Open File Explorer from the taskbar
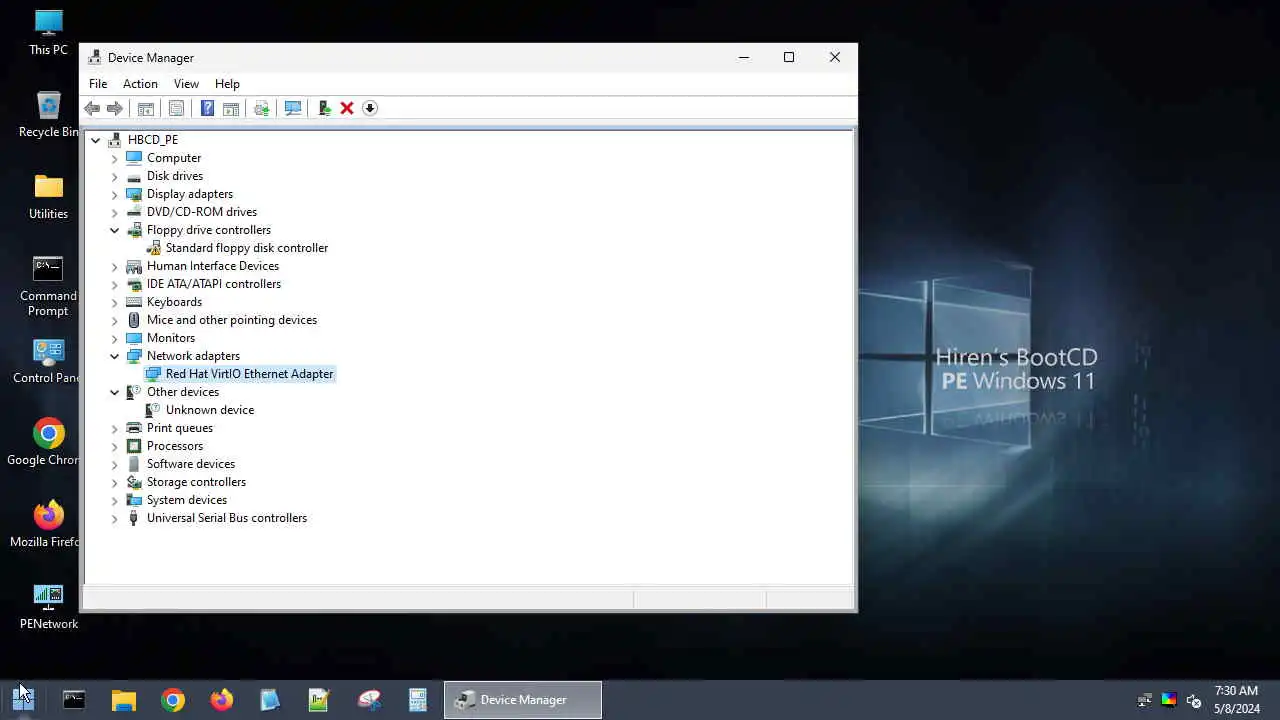The height and width of the screenshot is (720, 1280). tap(123, 700)
